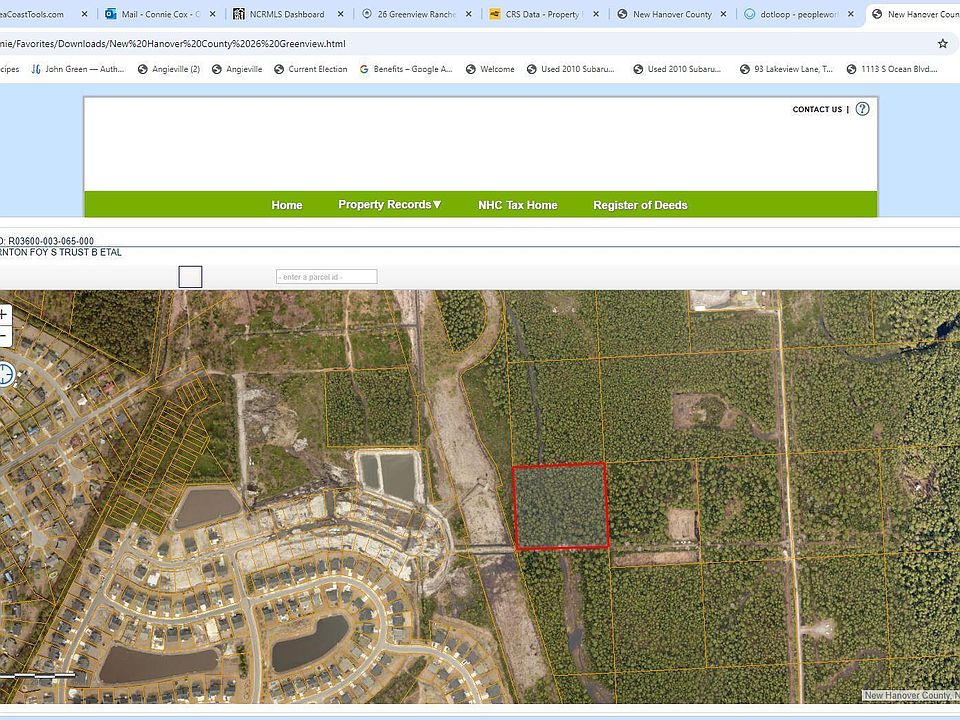Go to the Home menu item
The image size is (960, 720).
287,205
